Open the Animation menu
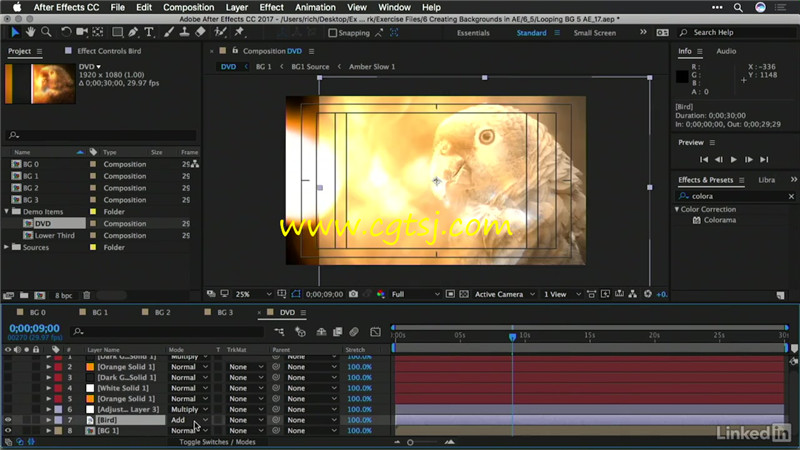The image size is (800, 450). coord(315,7)
